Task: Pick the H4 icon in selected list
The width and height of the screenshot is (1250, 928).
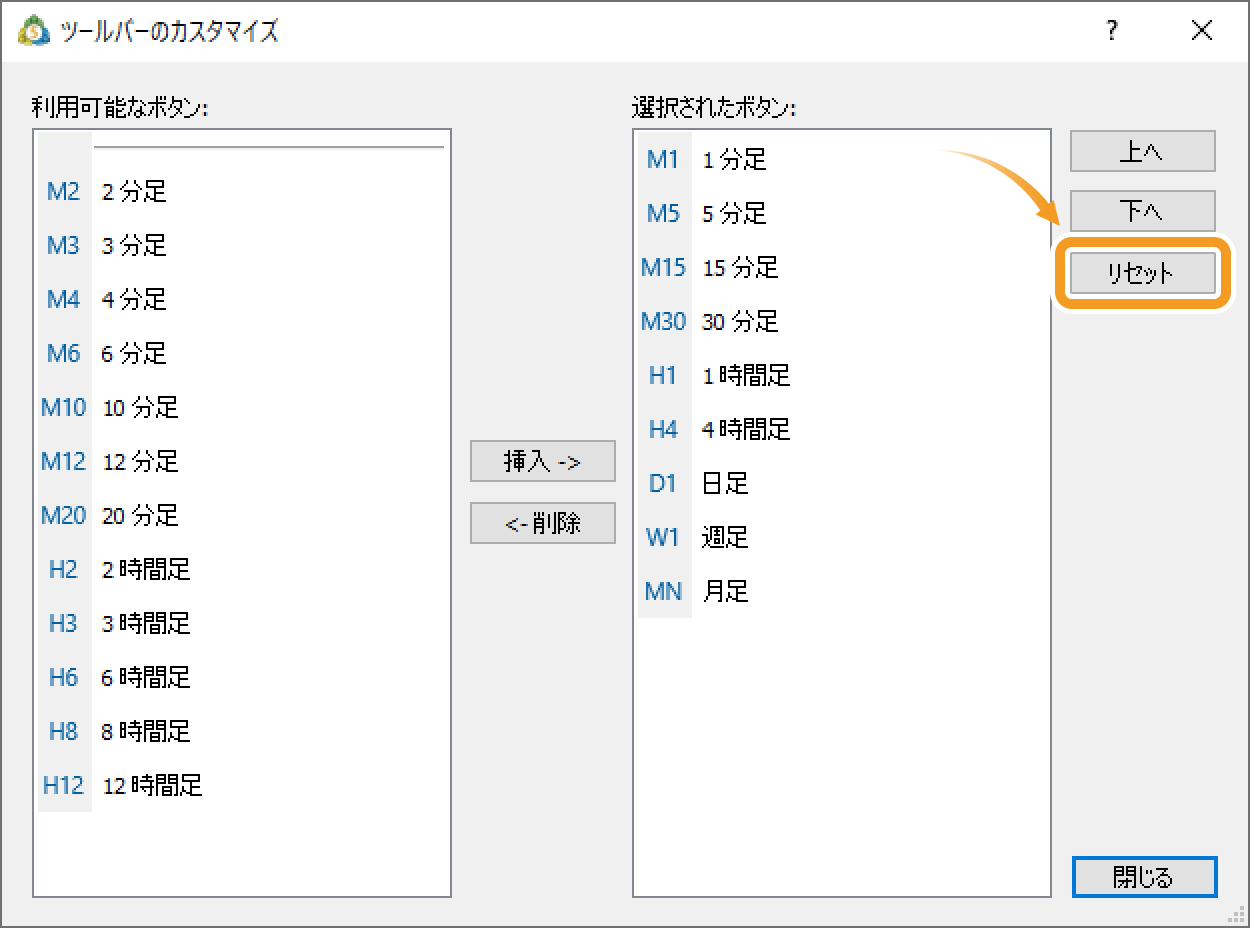Action: pyautogui.click(x=663, y=430)
